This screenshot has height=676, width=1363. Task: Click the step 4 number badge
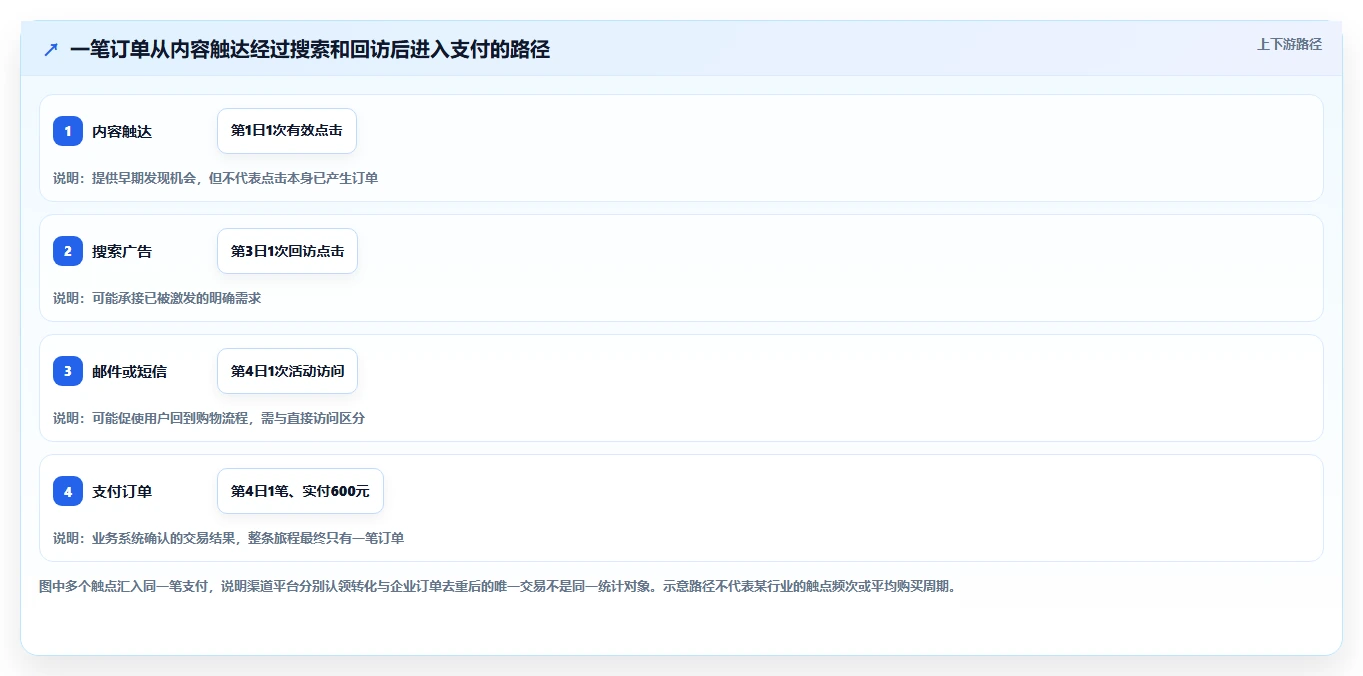point(68,491)
